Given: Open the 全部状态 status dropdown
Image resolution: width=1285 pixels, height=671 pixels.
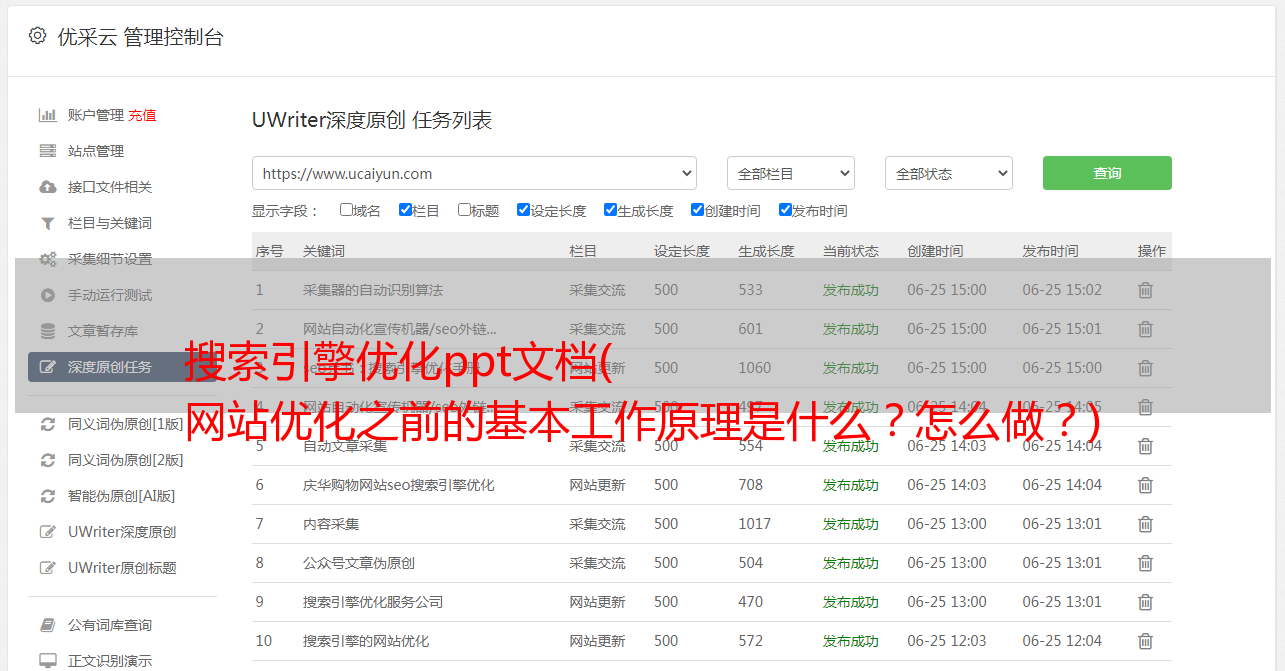Looking at the screenshot, I should coord(948,173).
